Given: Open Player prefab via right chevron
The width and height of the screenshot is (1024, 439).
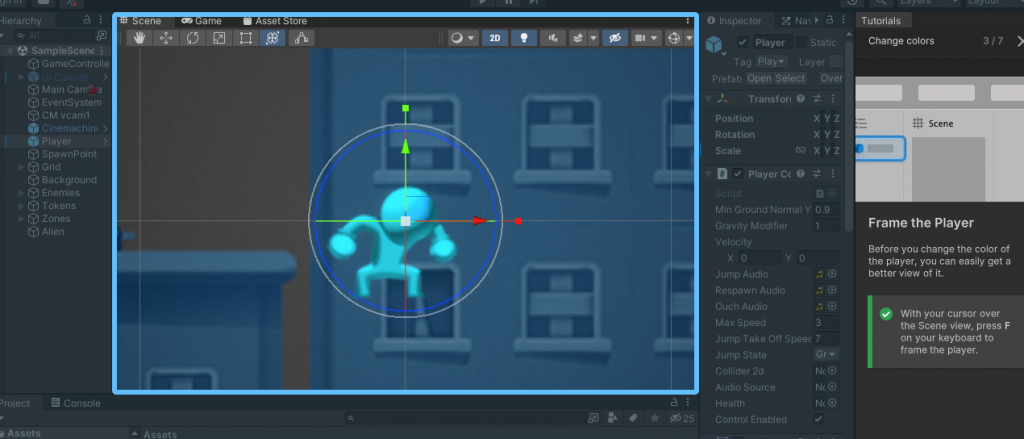Looking at the screenshot, I should tap(104, 141).
